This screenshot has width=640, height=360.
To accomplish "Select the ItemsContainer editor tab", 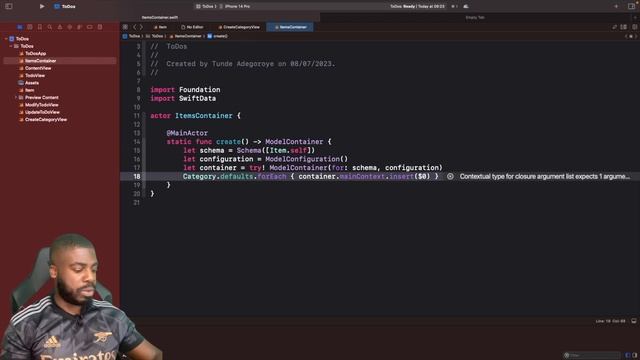I will [x=290, y=27].
